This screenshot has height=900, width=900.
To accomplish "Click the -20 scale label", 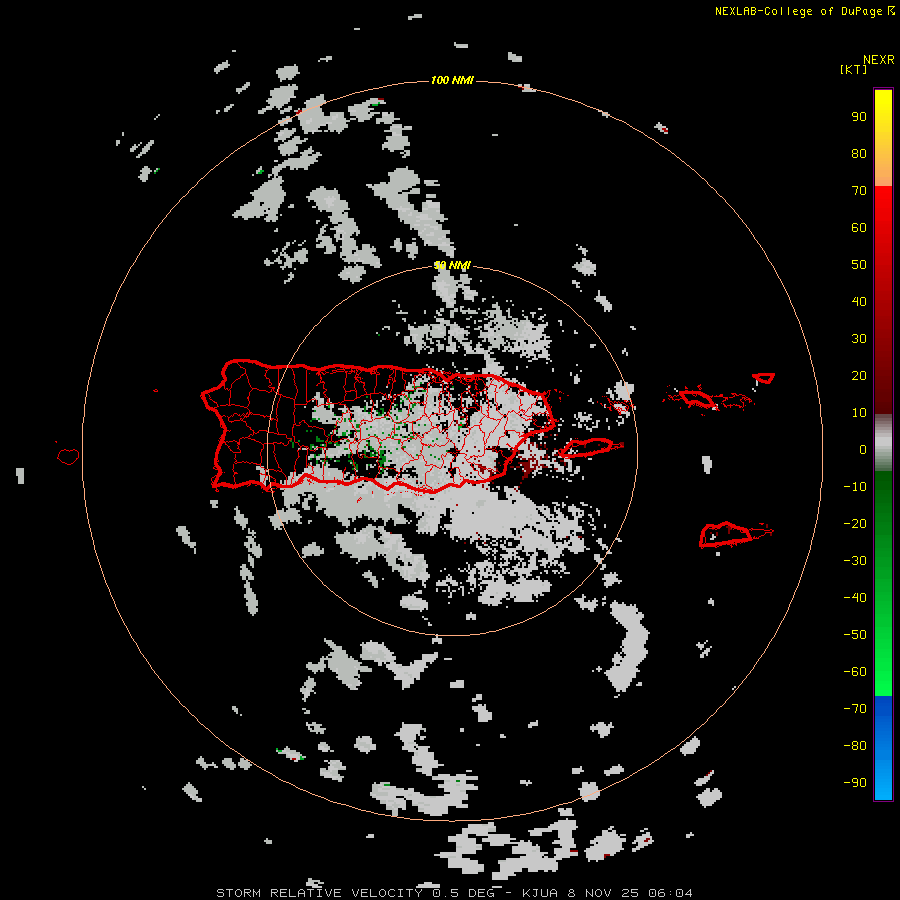I will tap(855, 524).
